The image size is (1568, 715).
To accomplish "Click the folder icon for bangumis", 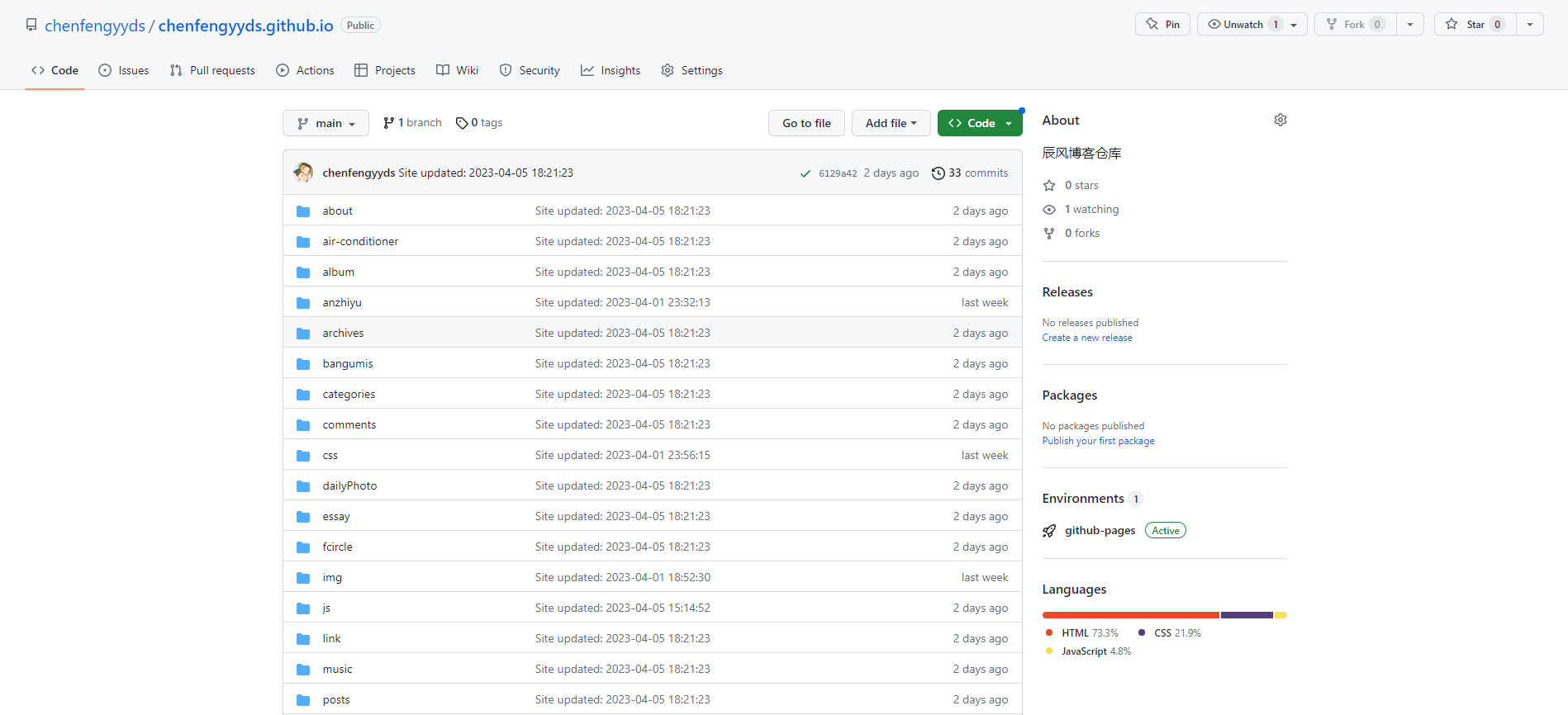I will [x=303, y=364].
